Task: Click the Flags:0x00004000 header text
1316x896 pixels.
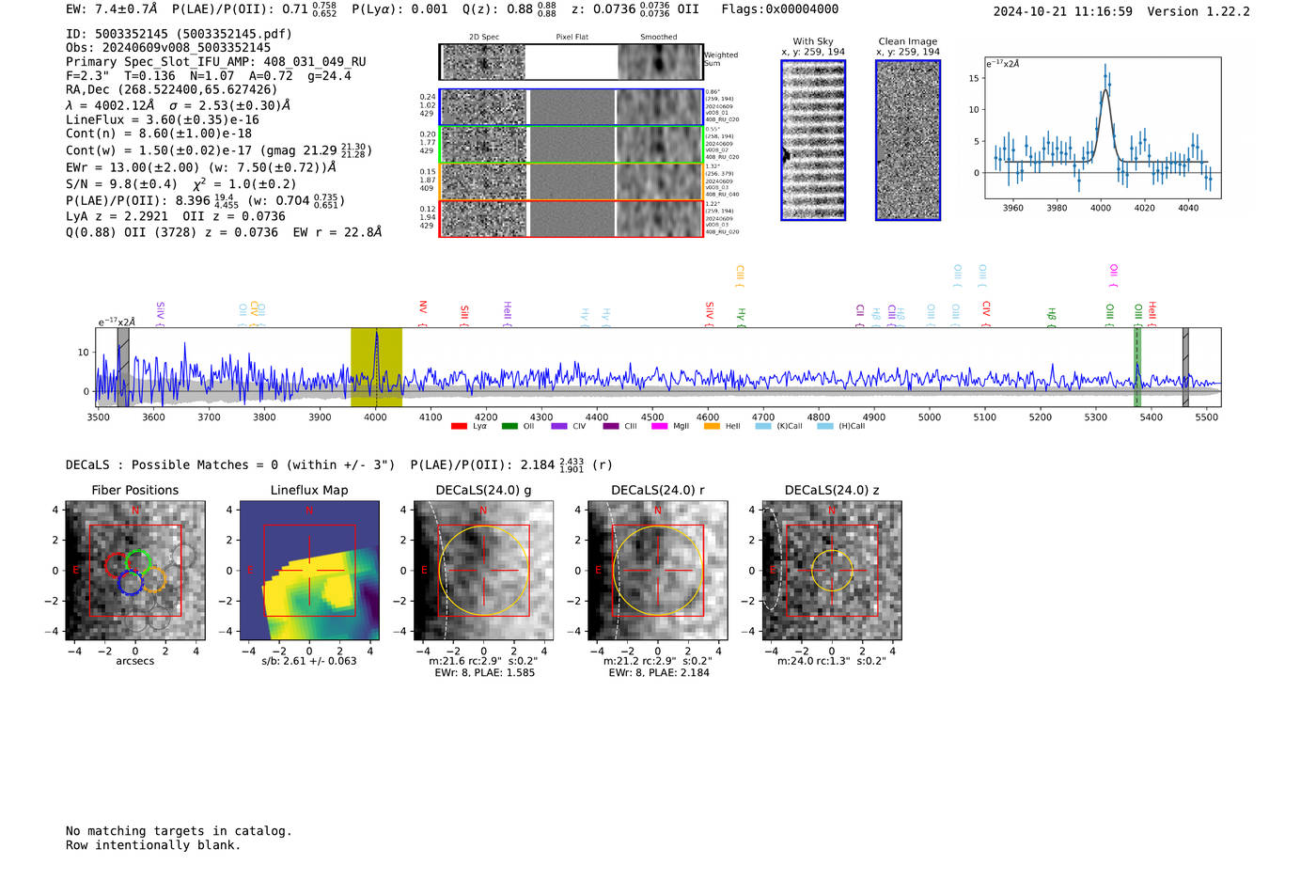Action: pyautogui.click(x=780, y=9)
